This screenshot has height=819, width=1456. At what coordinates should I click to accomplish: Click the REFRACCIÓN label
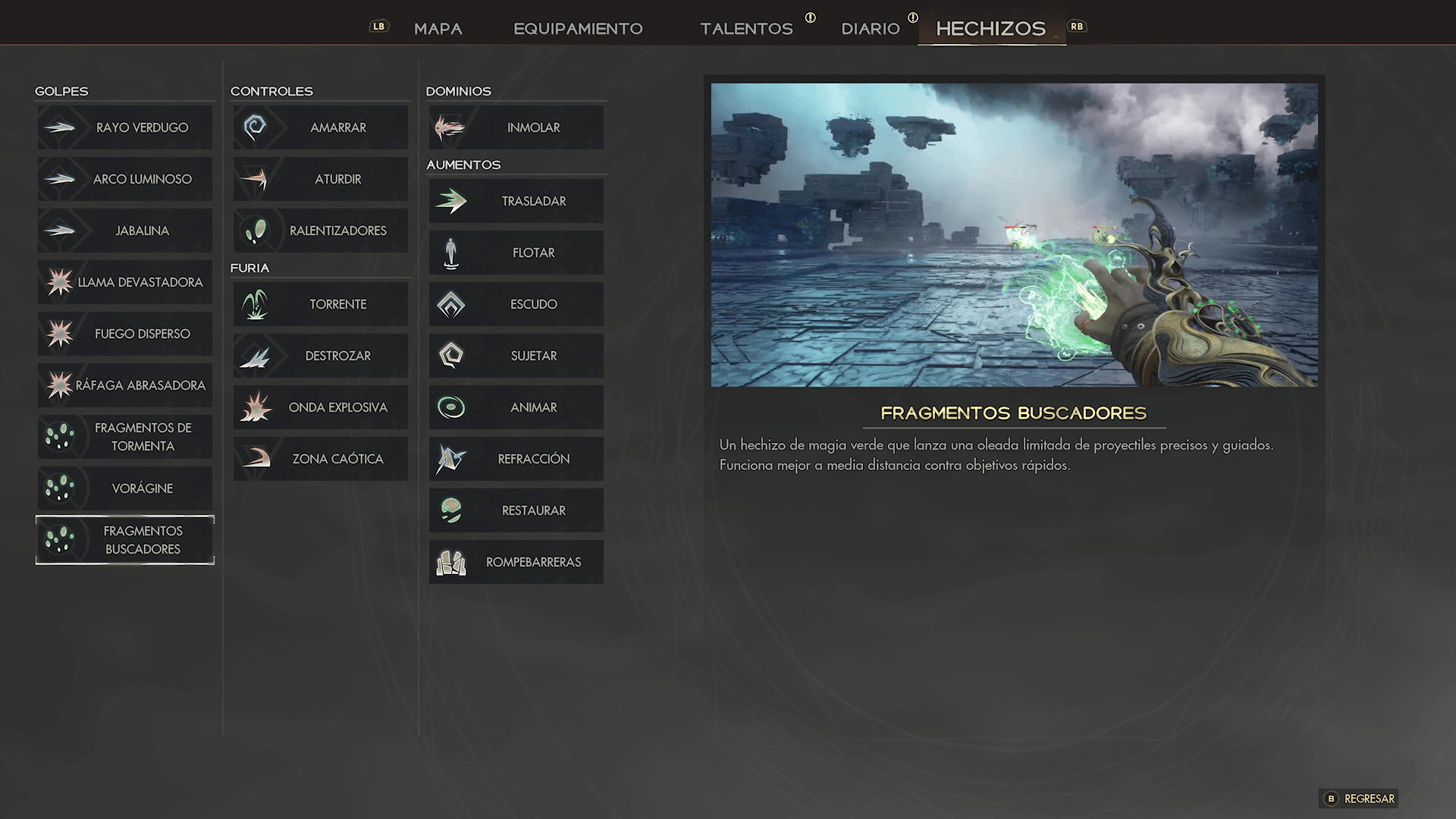click(533, 459)
